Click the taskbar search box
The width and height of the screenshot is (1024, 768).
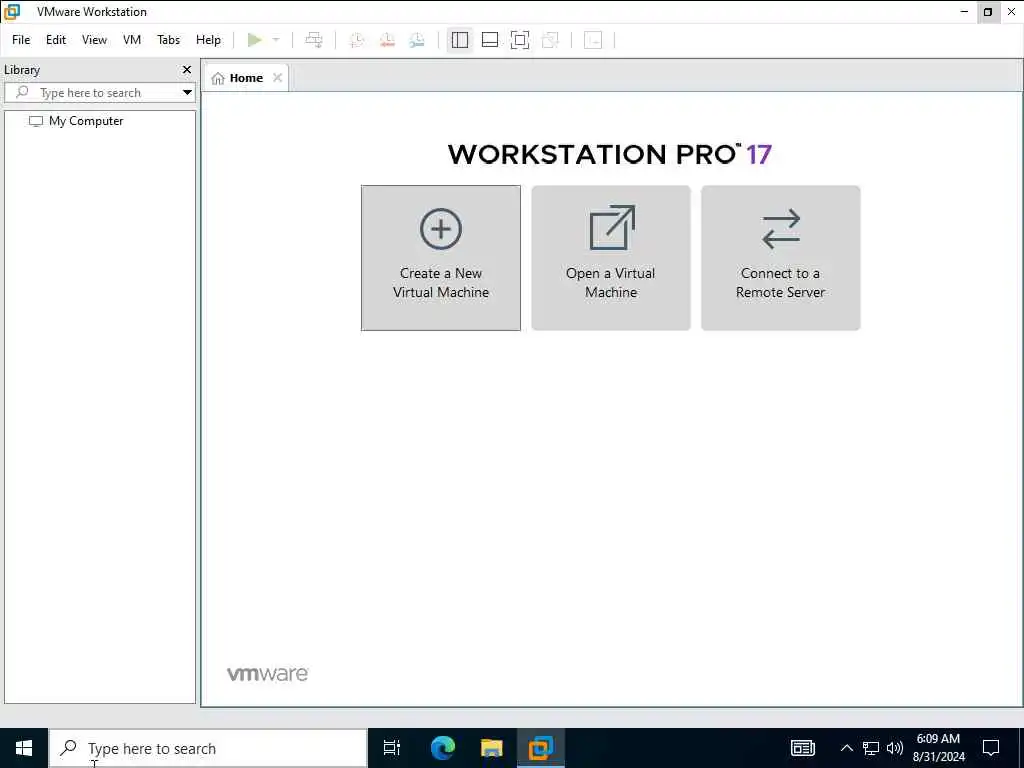(208, 748)
